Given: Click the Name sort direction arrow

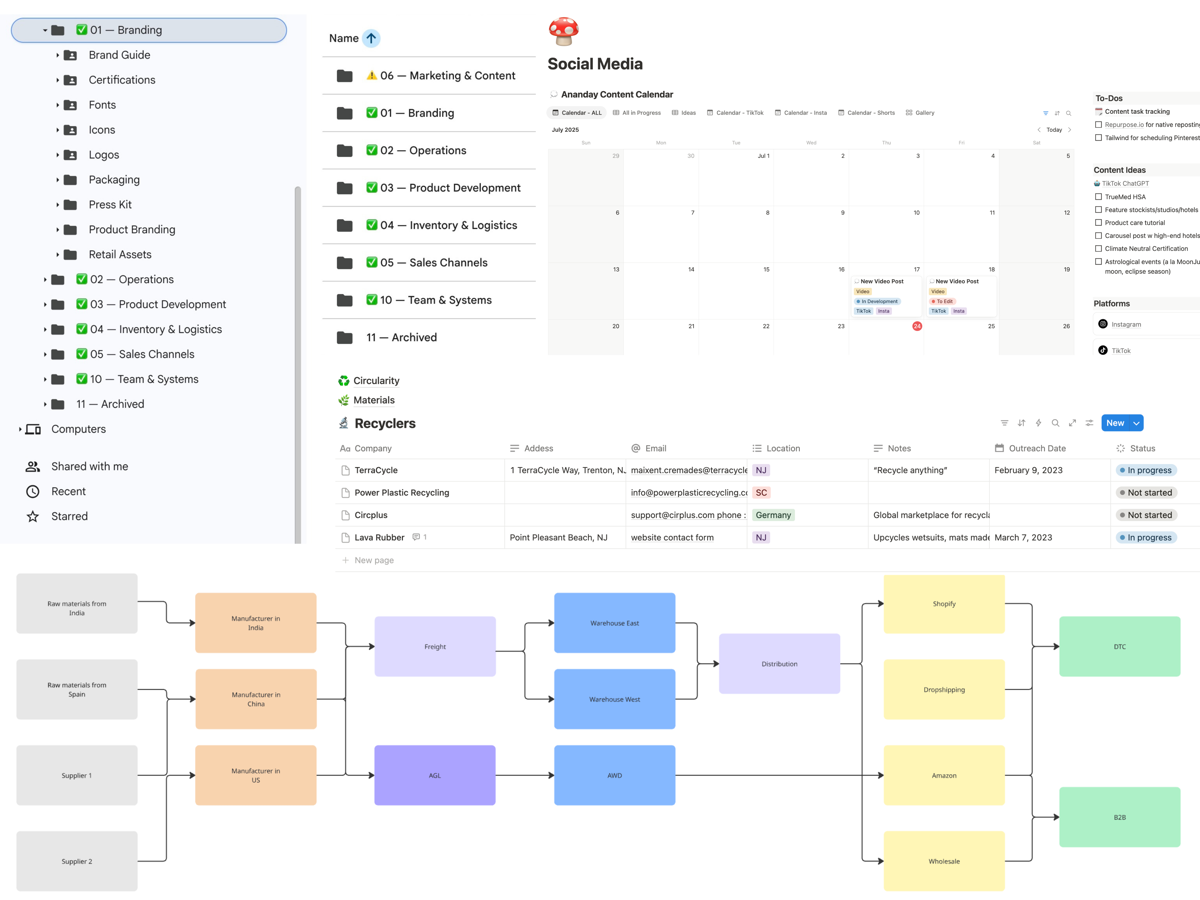Looking at the screenshot, I should (x=371, y=38).
